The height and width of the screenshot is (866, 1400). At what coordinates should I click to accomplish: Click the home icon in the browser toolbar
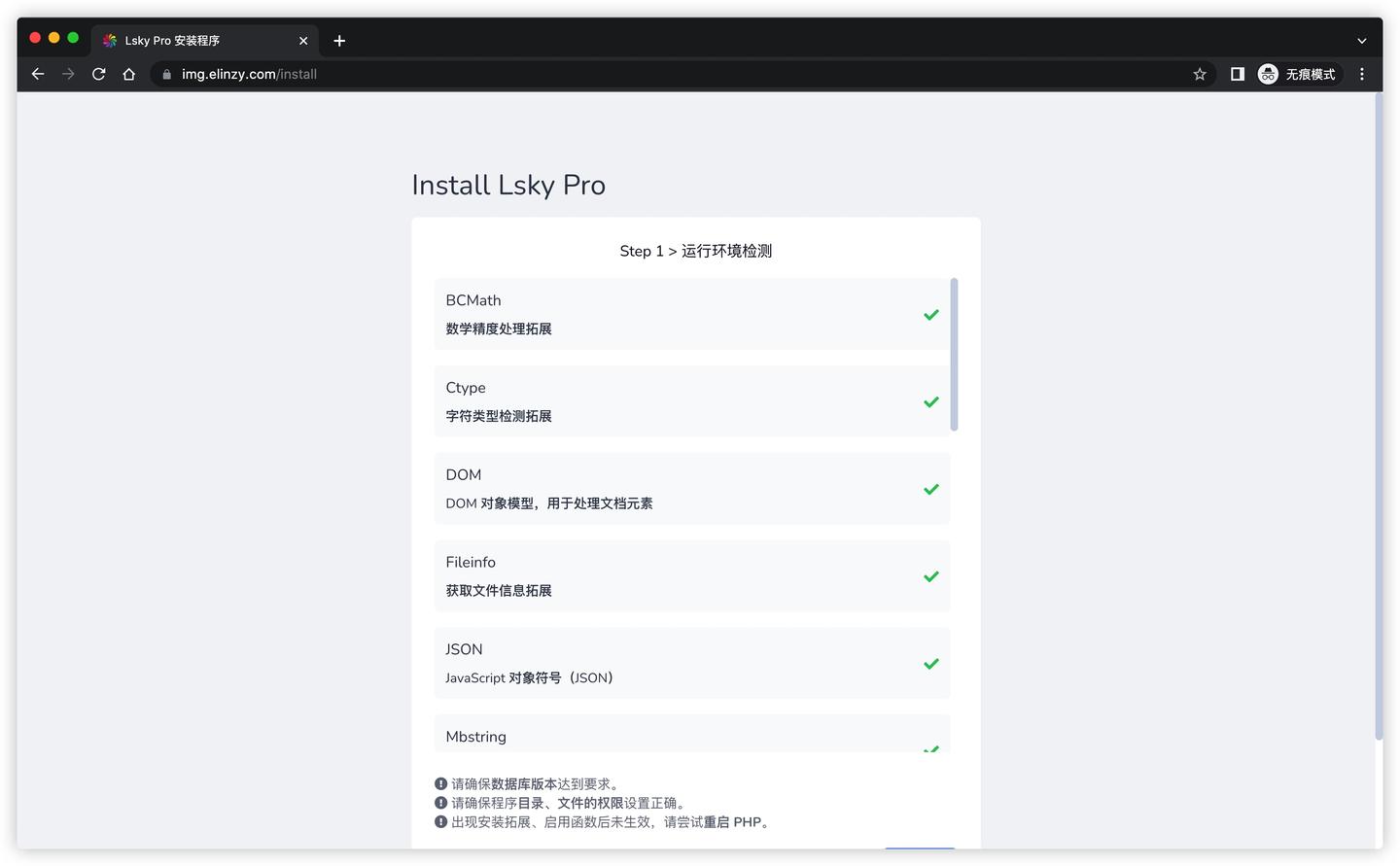click(129, 73)
